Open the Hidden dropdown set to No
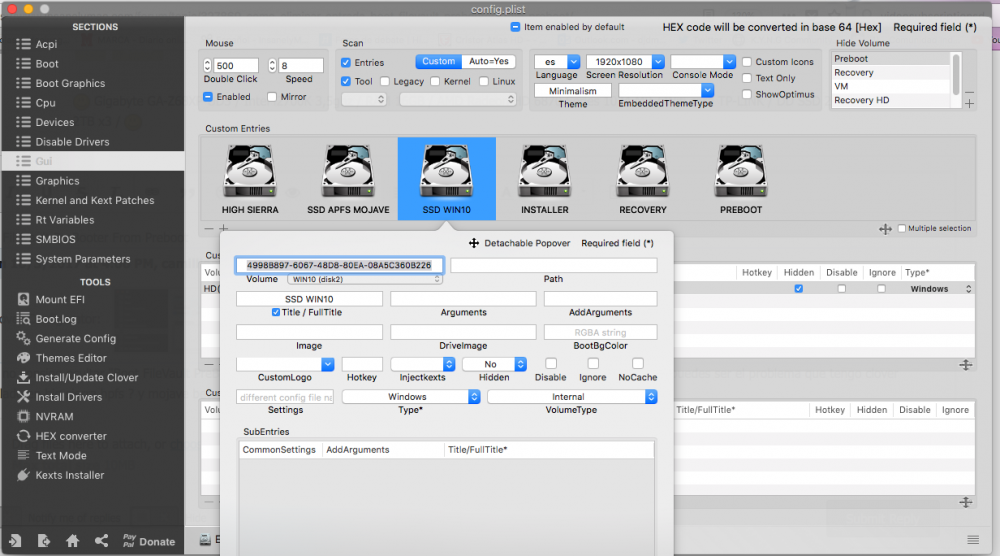1000x556 pixels. point(494,364)
